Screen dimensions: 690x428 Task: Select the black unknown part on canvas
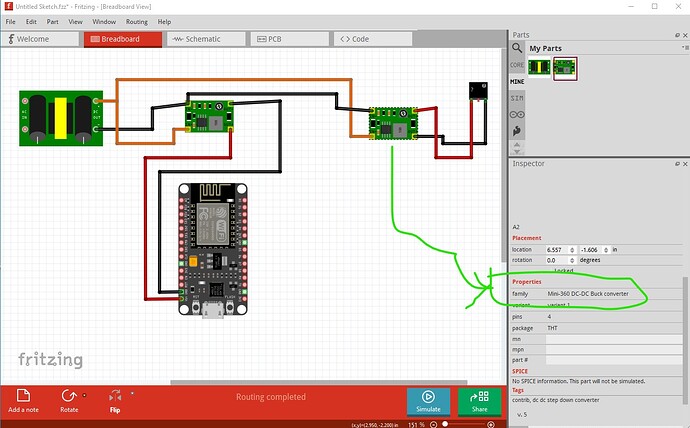[478, 91]
